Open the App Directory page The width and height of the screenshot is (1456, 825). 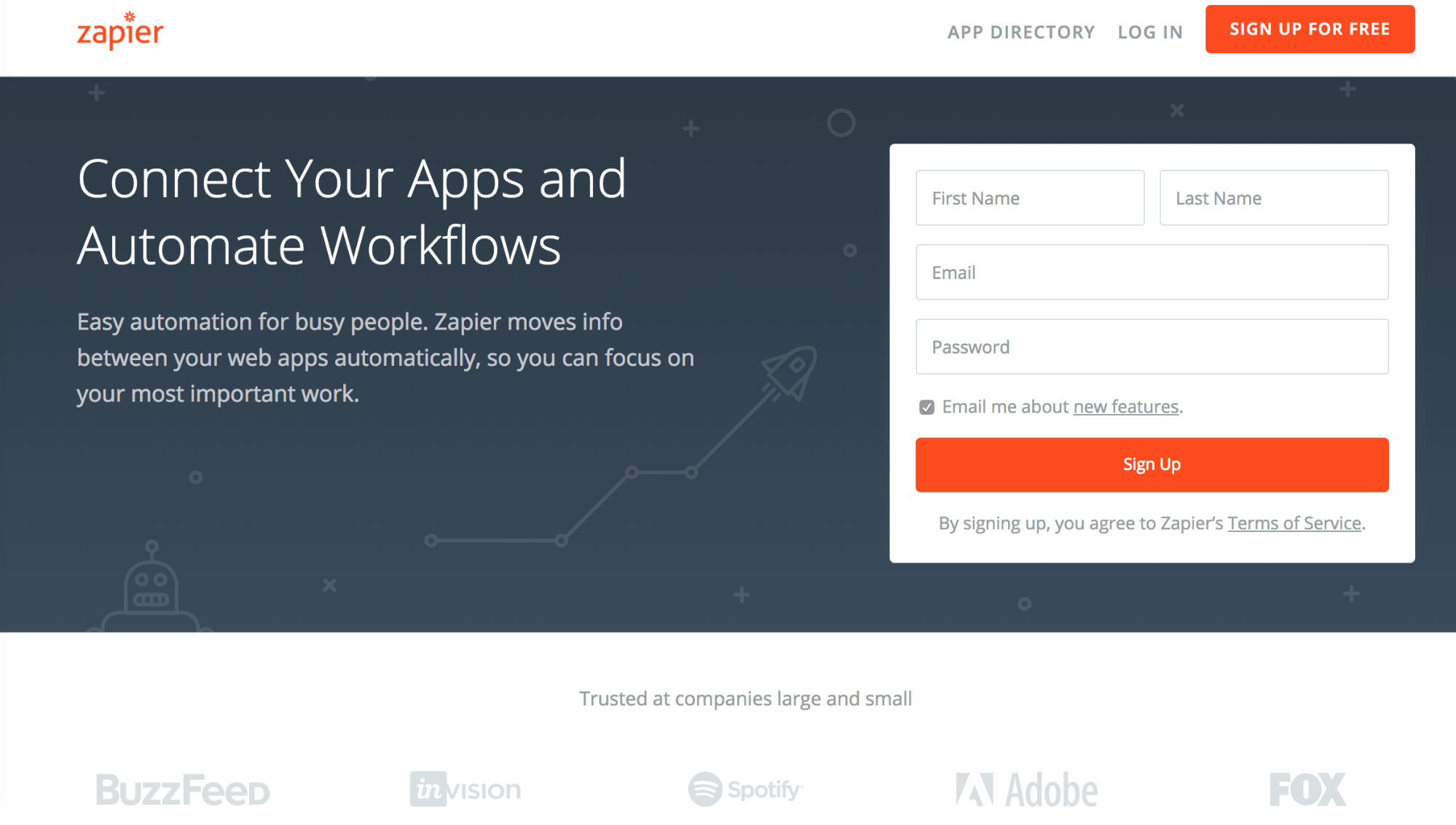point(1021,32)
